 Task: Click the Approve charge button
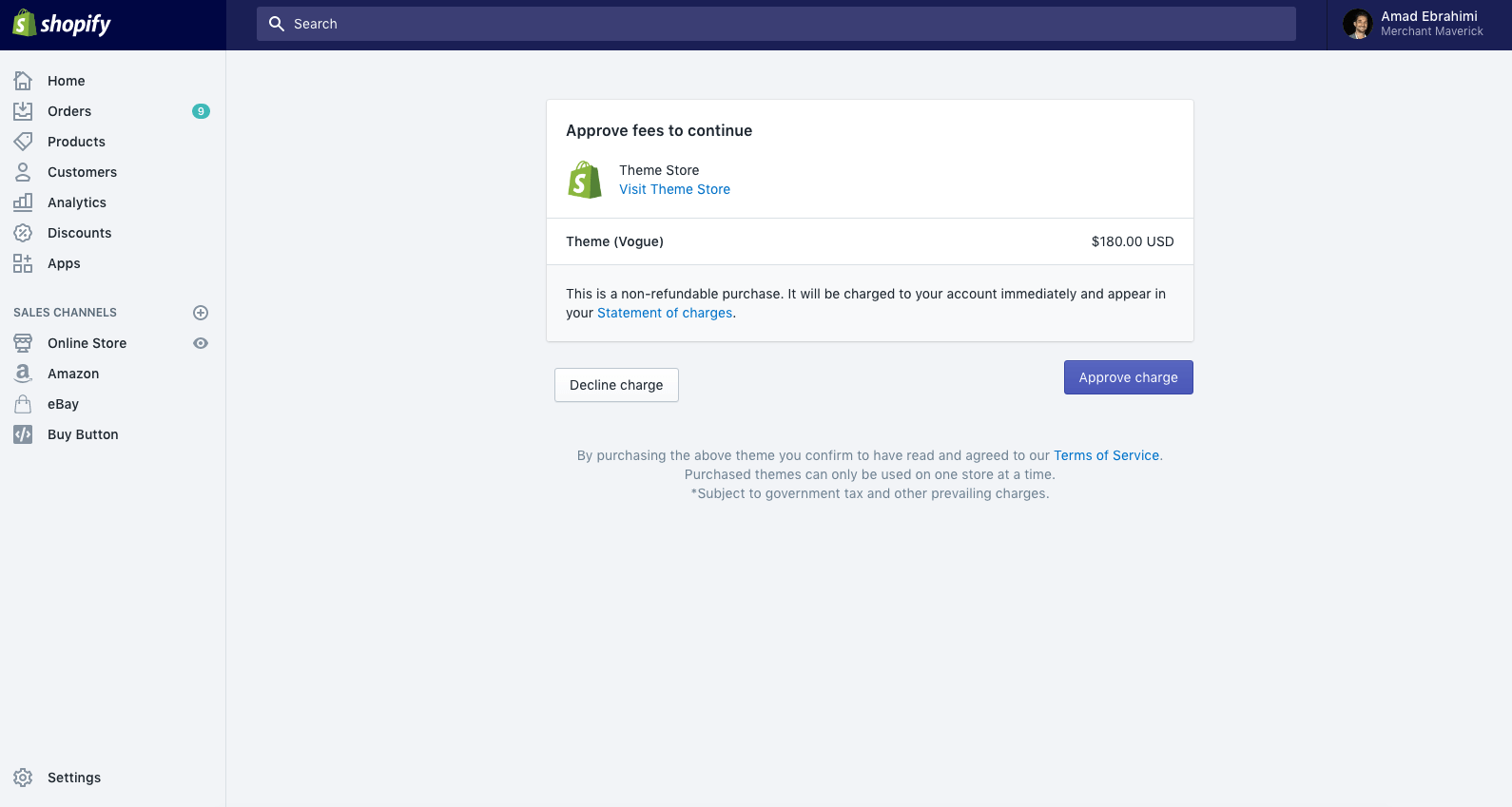pos(1128,377)
